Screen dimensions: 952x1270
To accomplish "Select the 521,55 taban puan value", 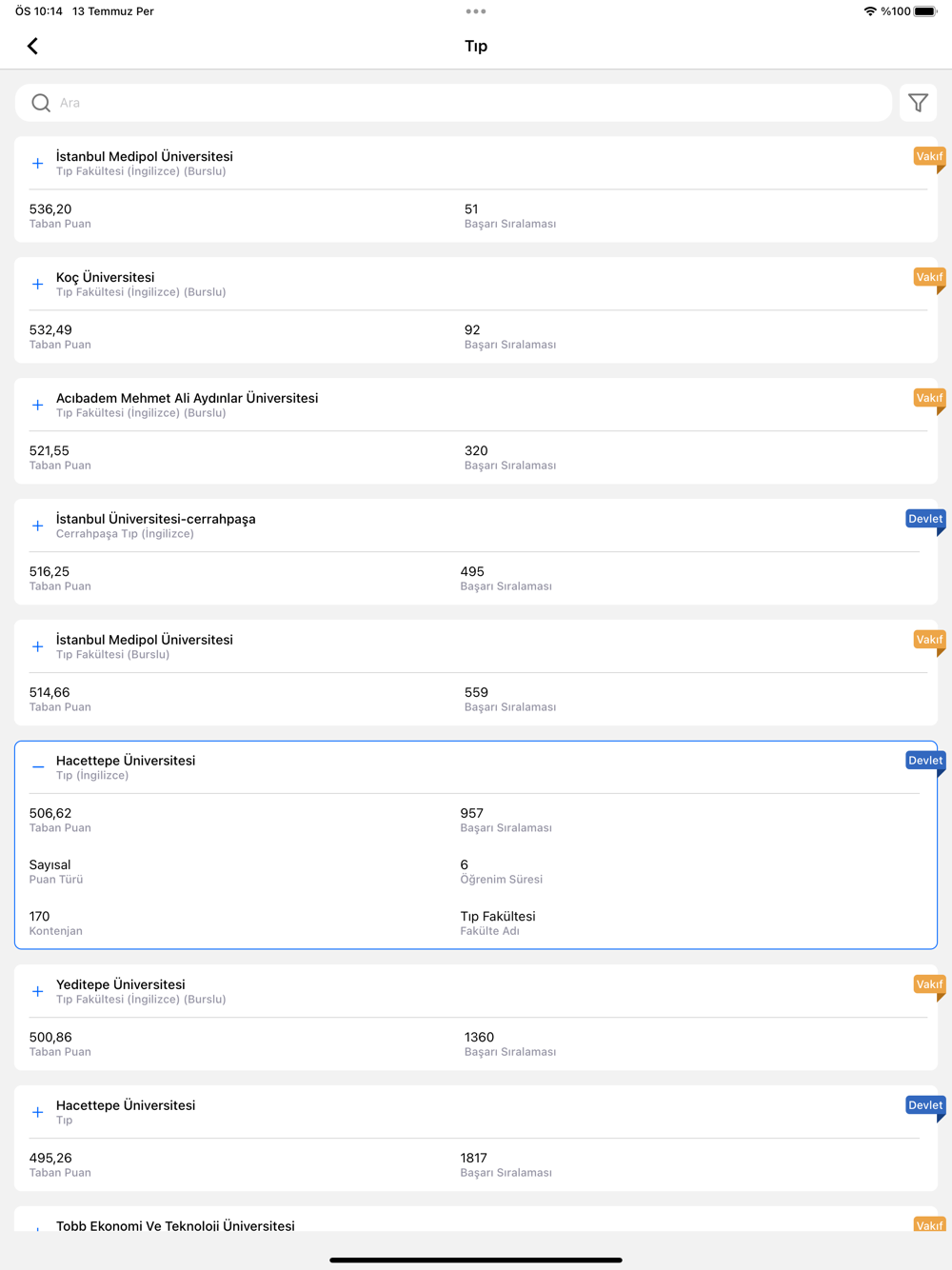I will tap(50, 451).
